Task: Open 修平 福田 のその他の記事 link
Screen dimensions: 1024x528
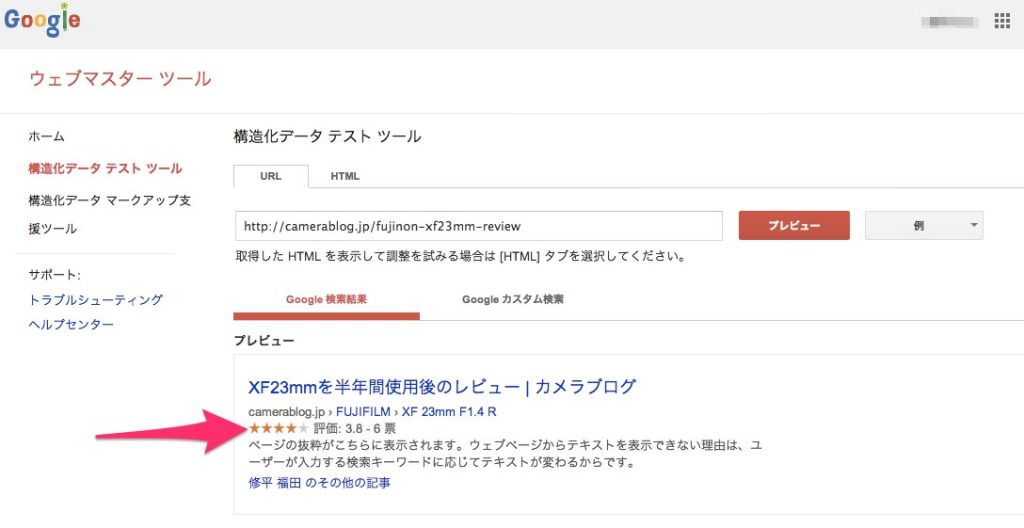Action: click(319, 484)
